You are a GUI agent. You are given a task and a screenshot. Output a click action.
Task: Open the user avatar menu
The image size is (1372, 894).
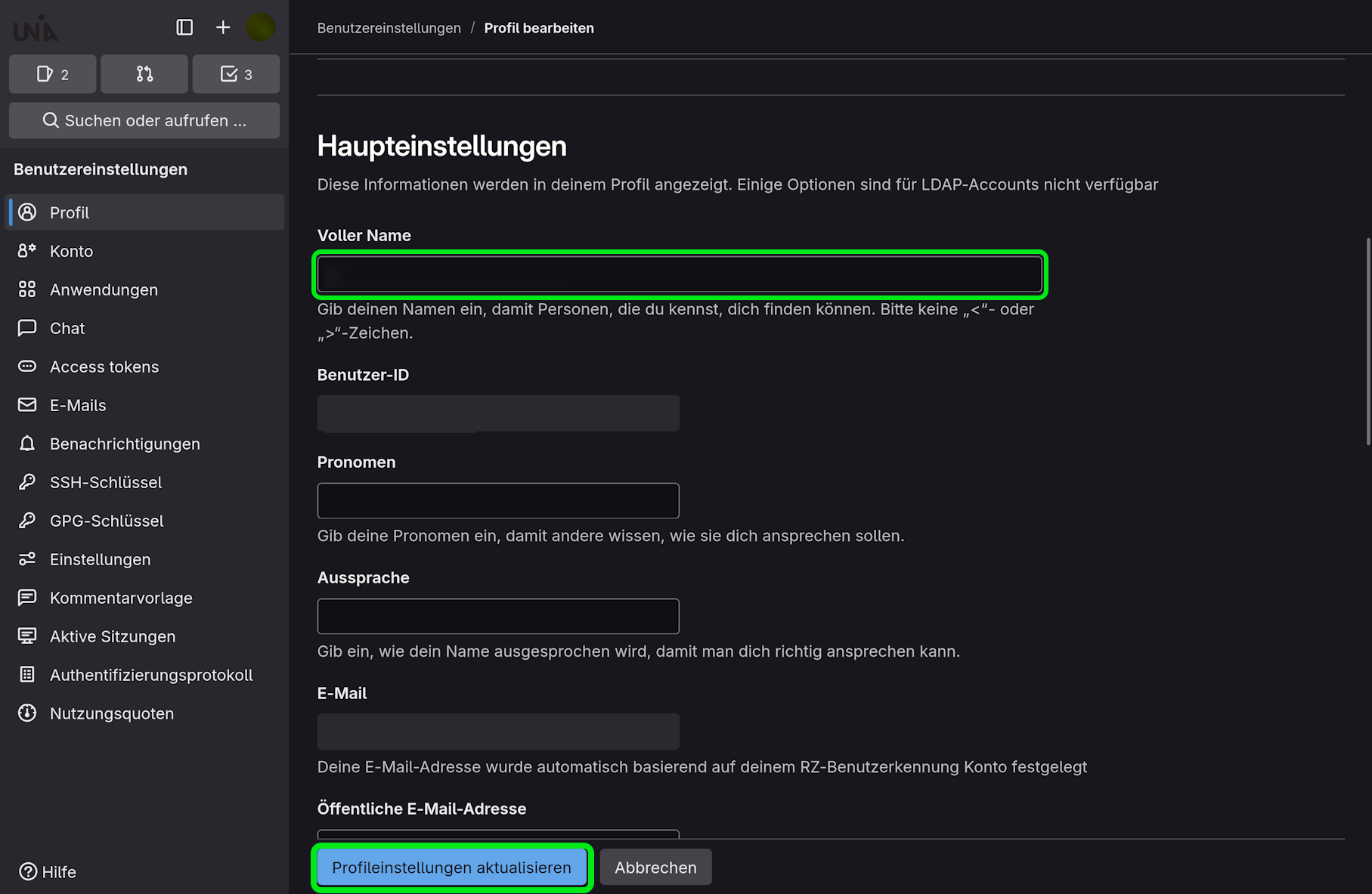click(x=260, y=28)
